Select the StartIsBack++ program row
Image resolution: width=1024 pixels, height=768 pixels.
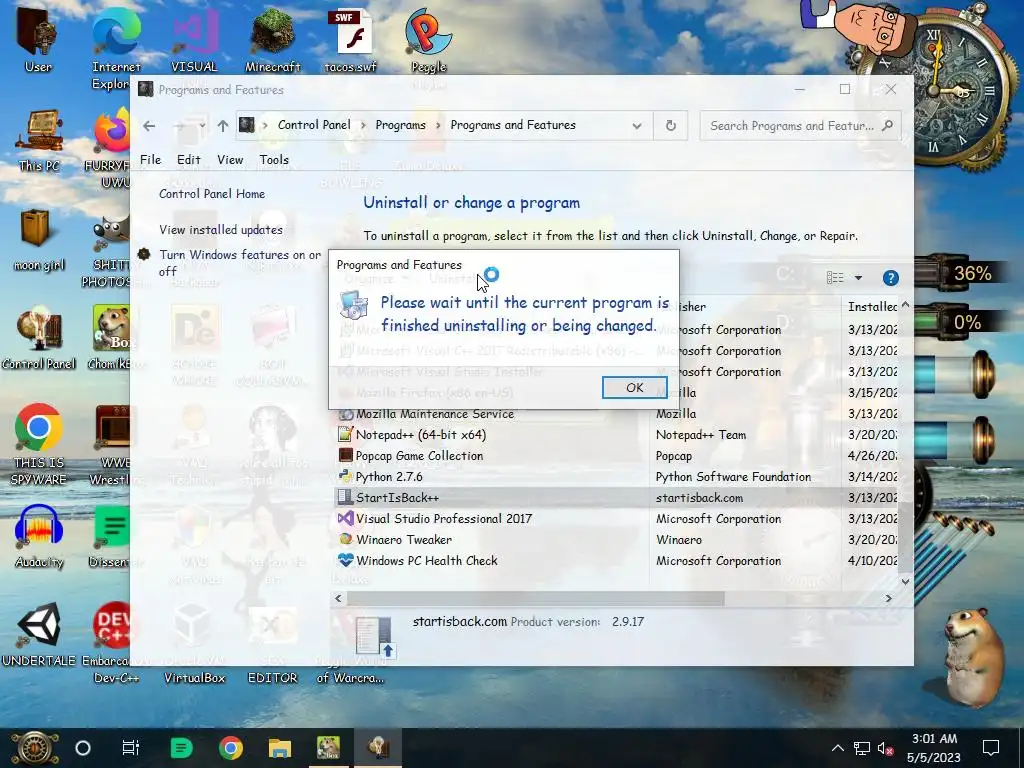pyautogui.click(x=616, y=498)
